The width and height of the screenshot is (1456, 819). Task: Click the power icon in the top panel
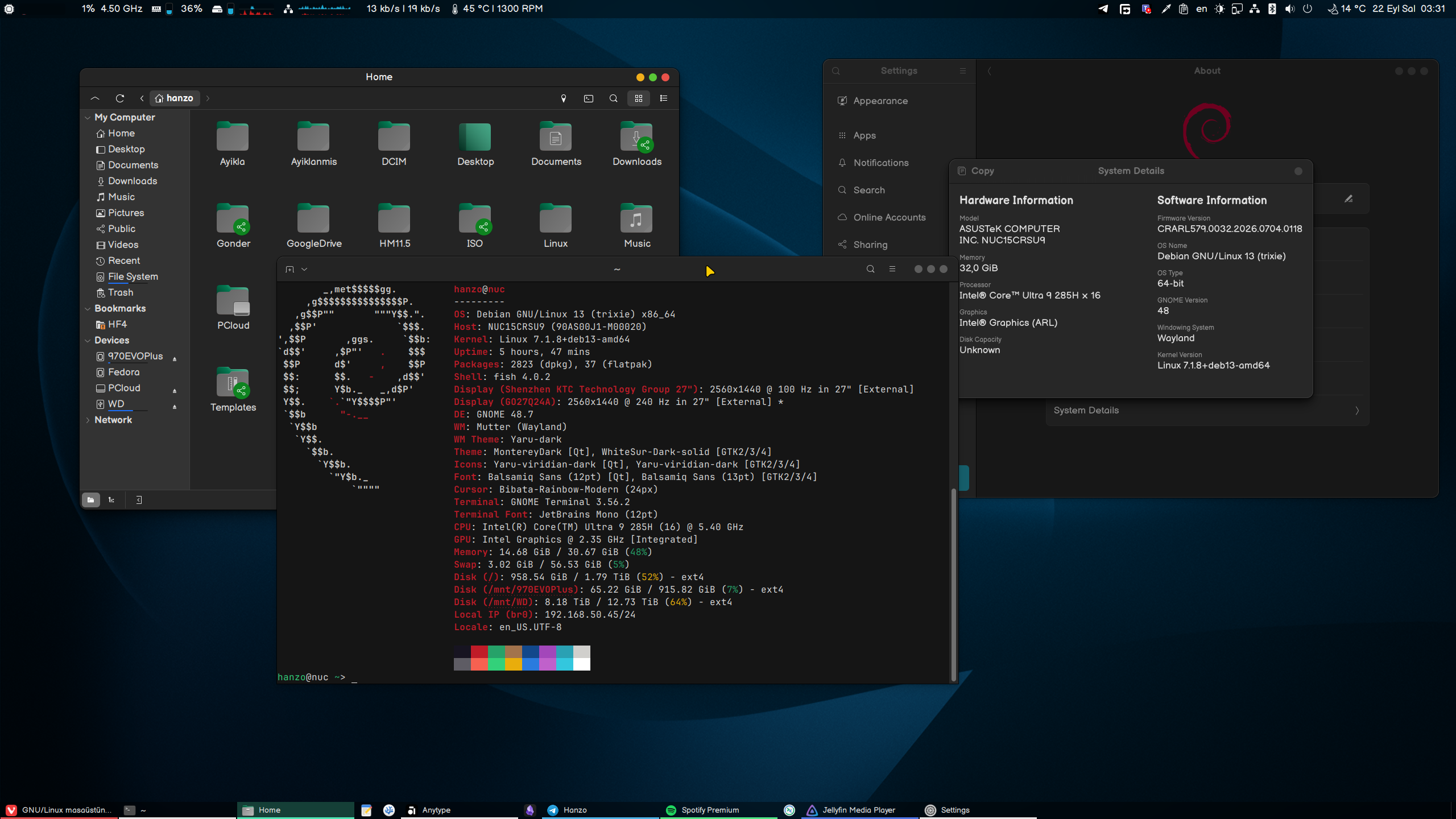click(x=1308, y=9)
